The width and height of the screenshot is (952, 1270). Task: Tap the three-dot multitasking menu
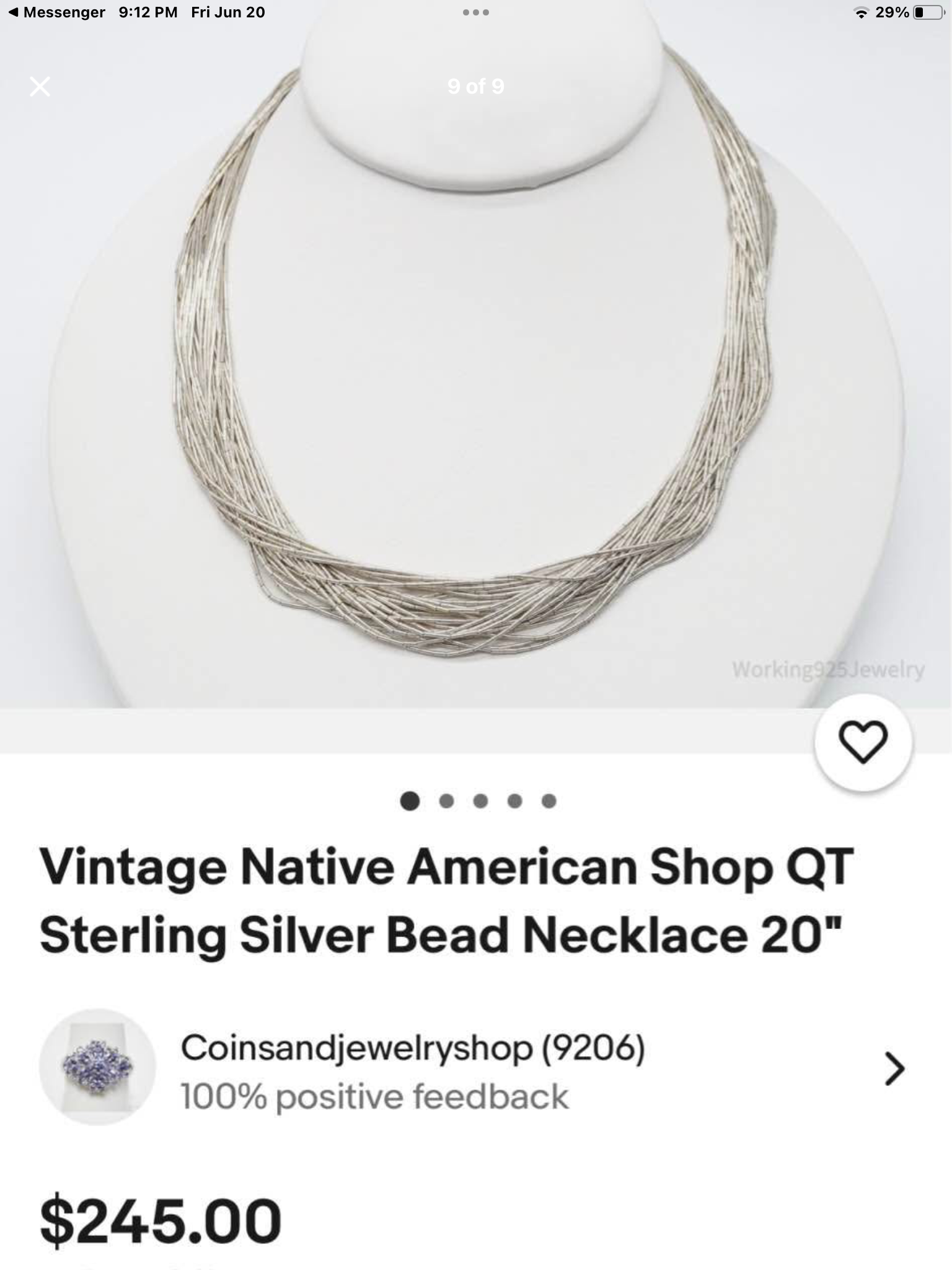point(476,12)
